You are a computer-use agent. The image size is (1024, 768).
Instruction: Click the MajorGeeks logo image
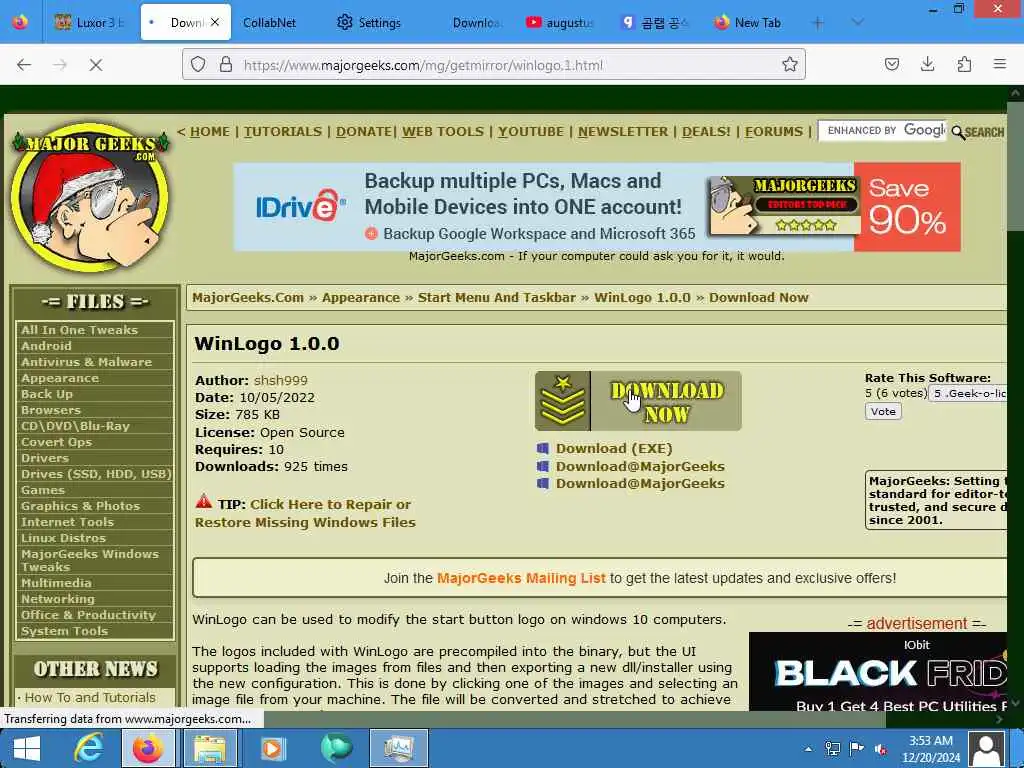[x=90, y=197]
